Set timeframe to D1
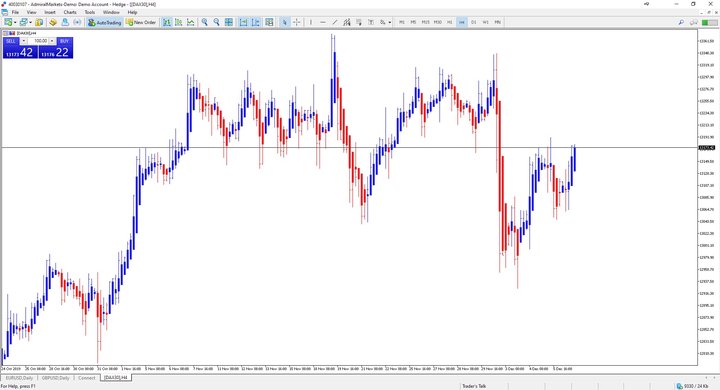Screen dimensions: 720x390 (474, 22)
